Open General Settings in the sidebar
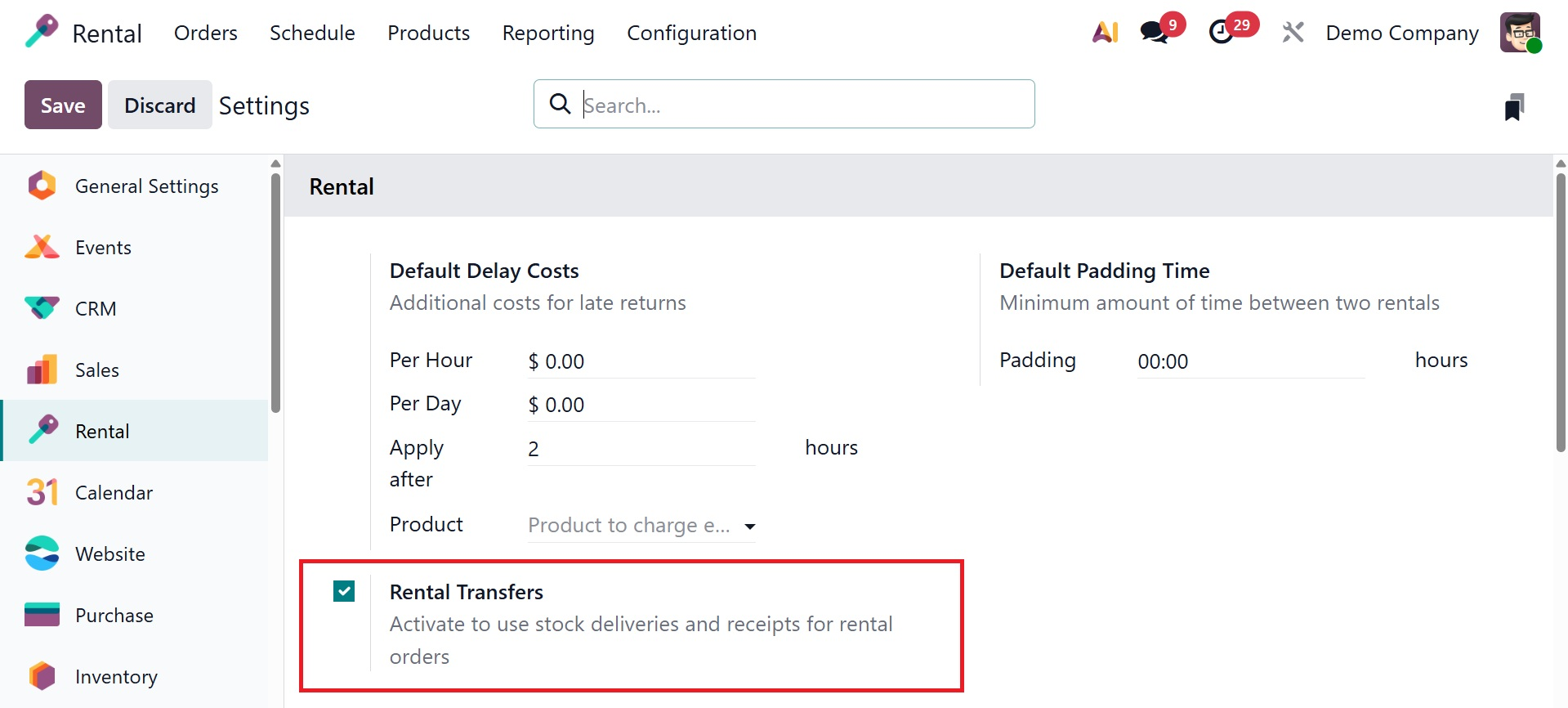 click(146, 186)
